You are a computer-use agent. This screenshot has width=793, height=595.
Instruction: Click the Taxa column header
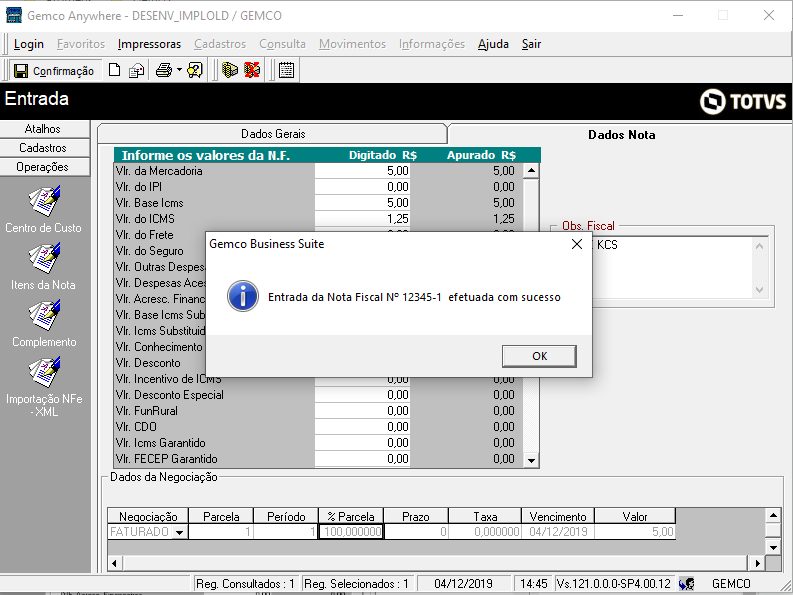[485, 517]
